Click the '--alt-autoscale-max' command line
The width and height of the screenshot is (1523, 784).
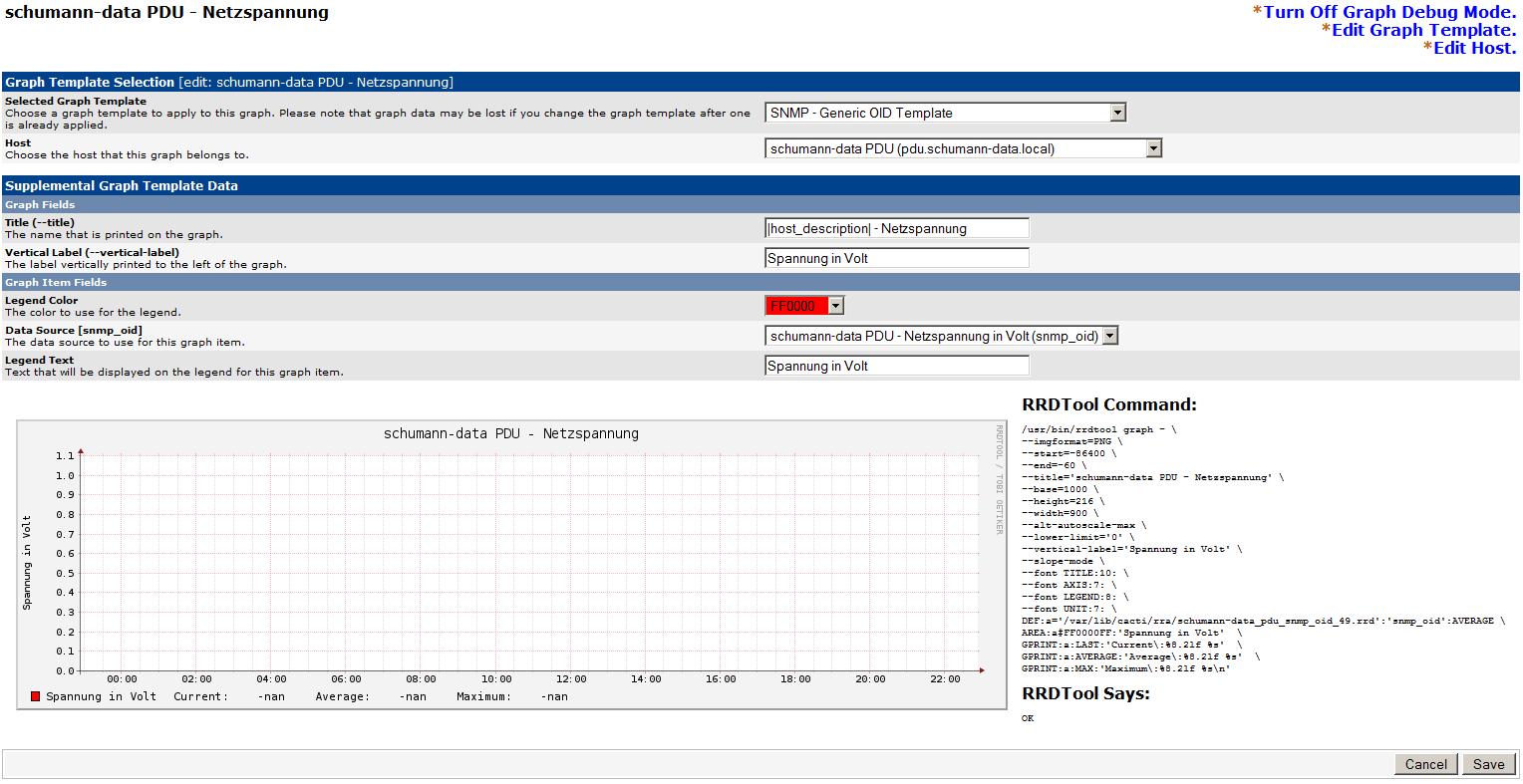(1083, 525)
